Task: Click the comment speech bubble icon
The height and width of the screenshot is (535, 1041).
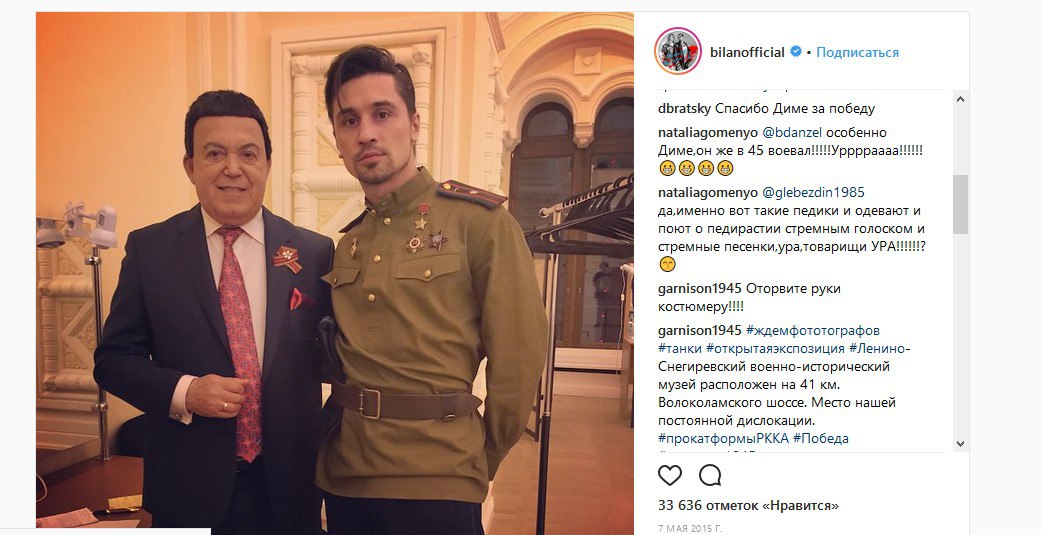Action: [x=710, y=475]
